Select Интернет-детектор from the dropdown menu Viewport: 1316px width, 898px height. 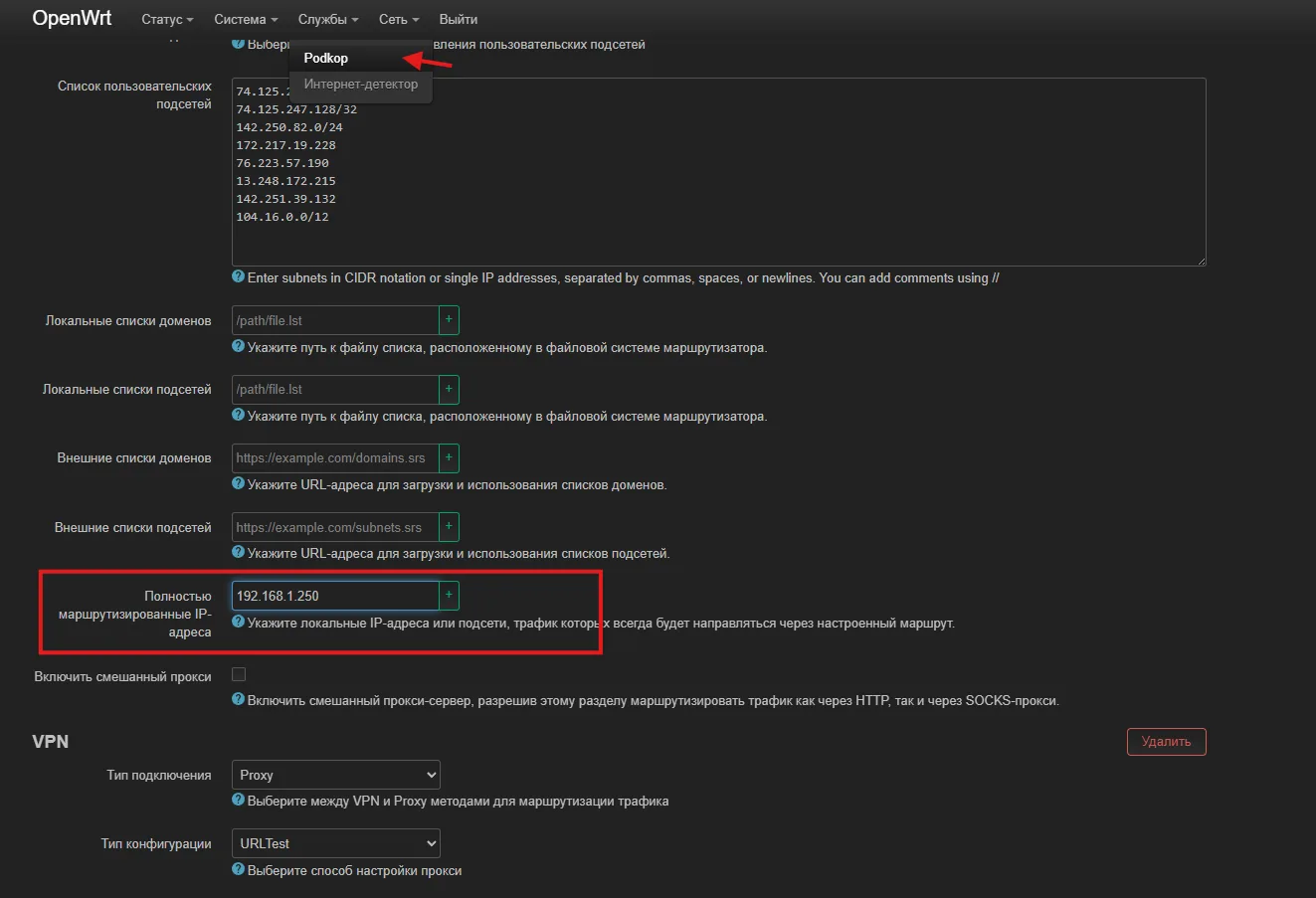coord(361,84)
